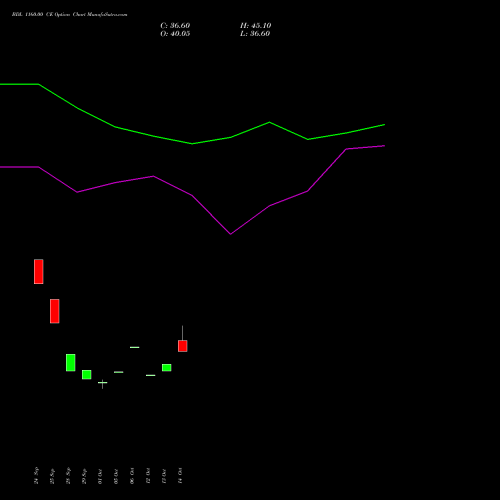The image size is (500, 500).
Task: Click the 14 Oct date label
Action: pyautogui.click(x=180, y=476)
